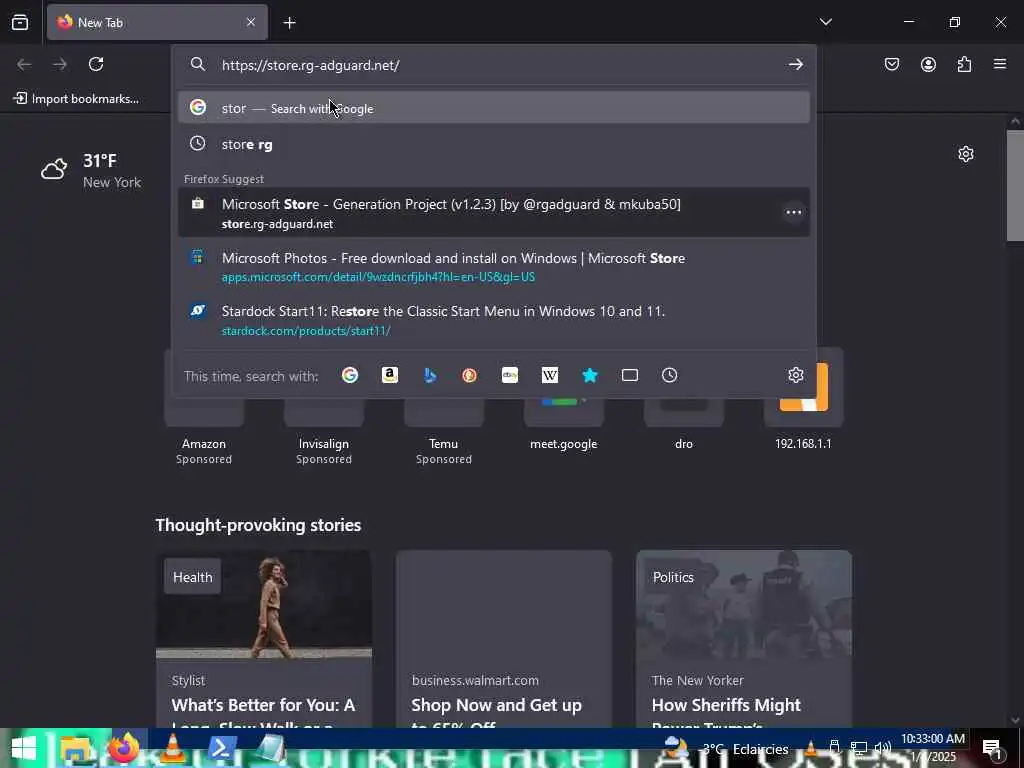This screenshot has width=1024, height=768.
Task: Open the List all tabs dropdown
Action: click(825, 22)
